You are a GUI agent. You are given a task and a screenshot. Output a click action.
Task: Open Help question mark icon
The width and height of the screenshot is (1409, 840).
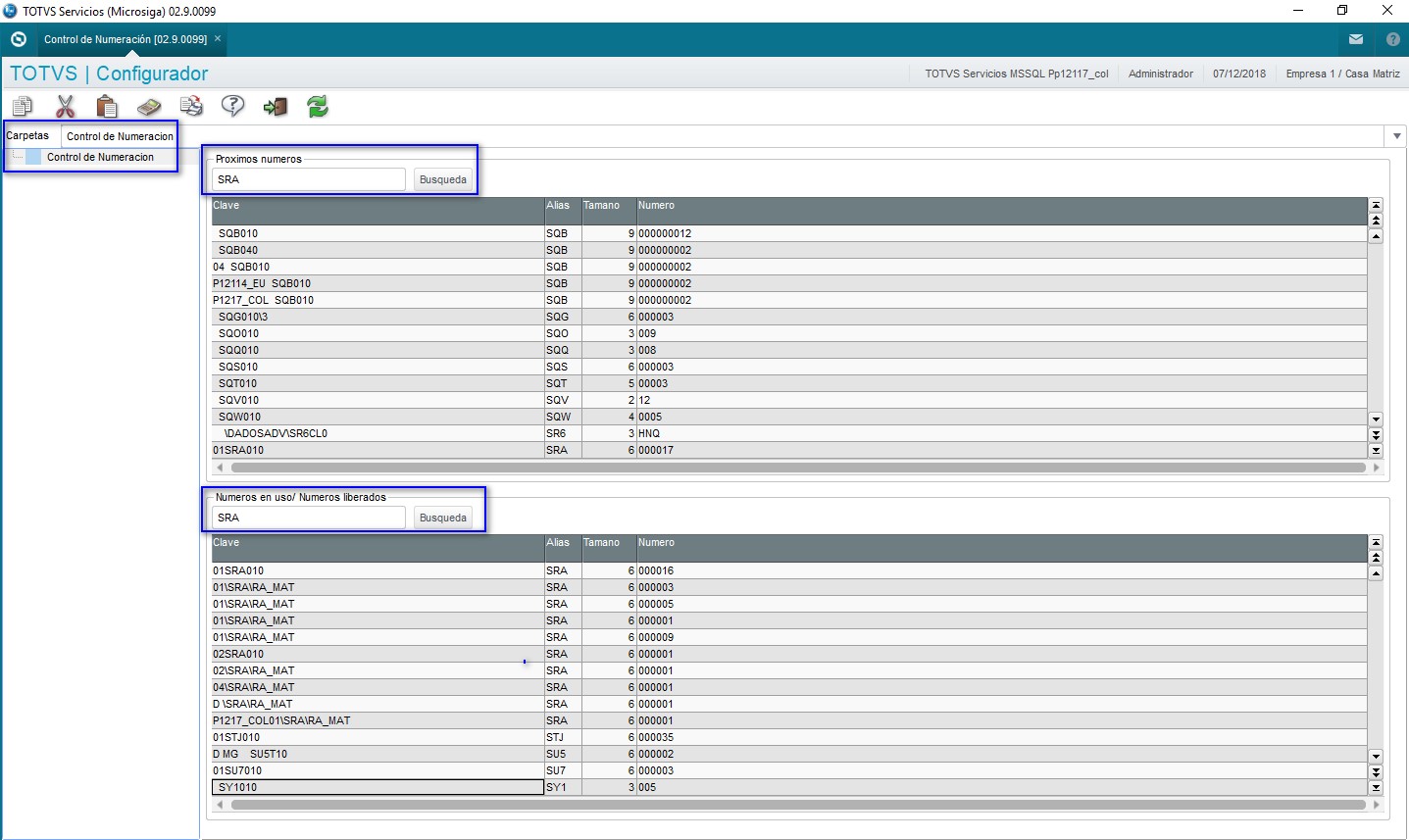tap(232, 106)
